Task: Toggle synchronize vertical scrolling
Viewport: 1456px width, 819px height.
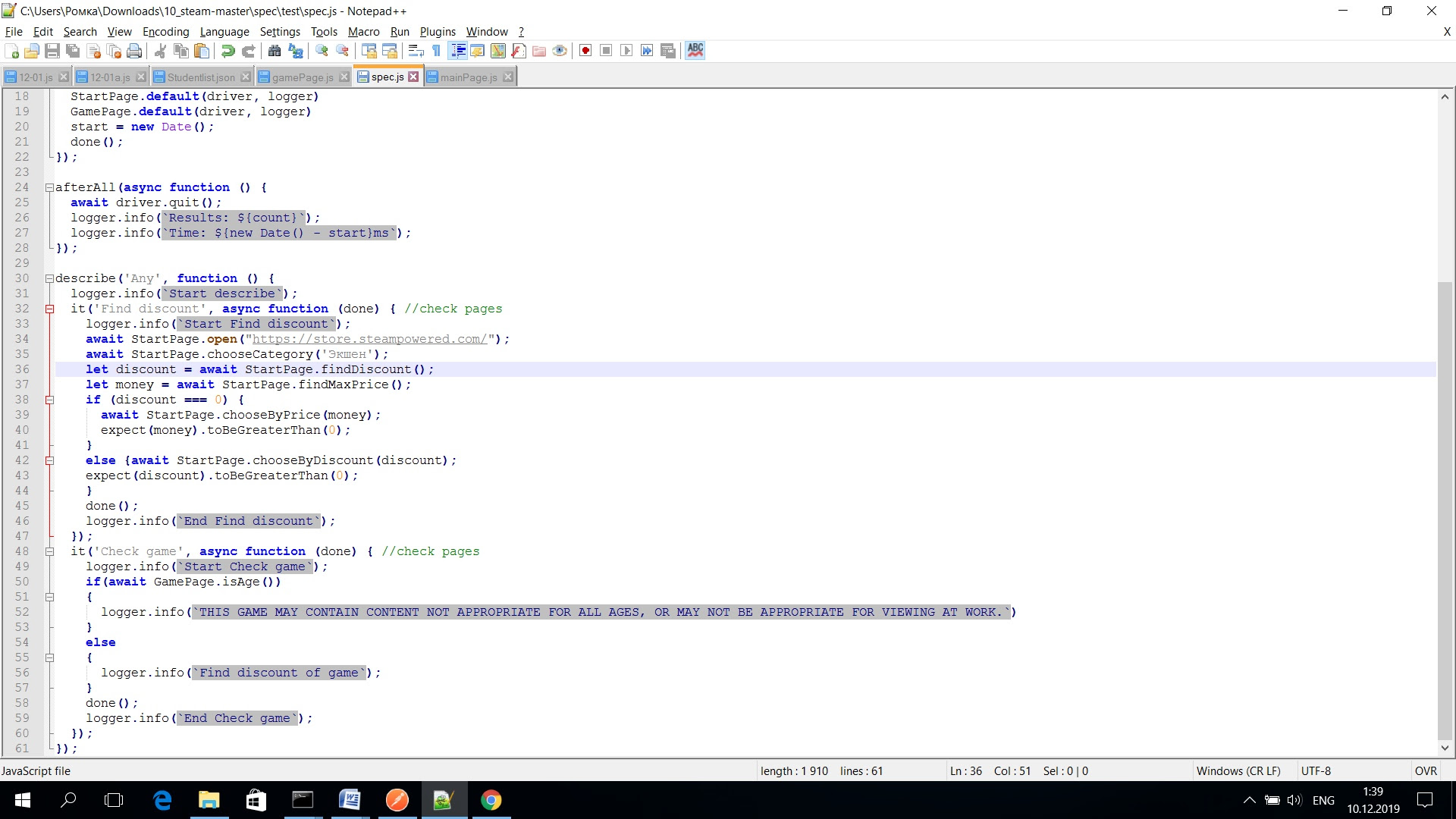Action: (x=369, y=51)
